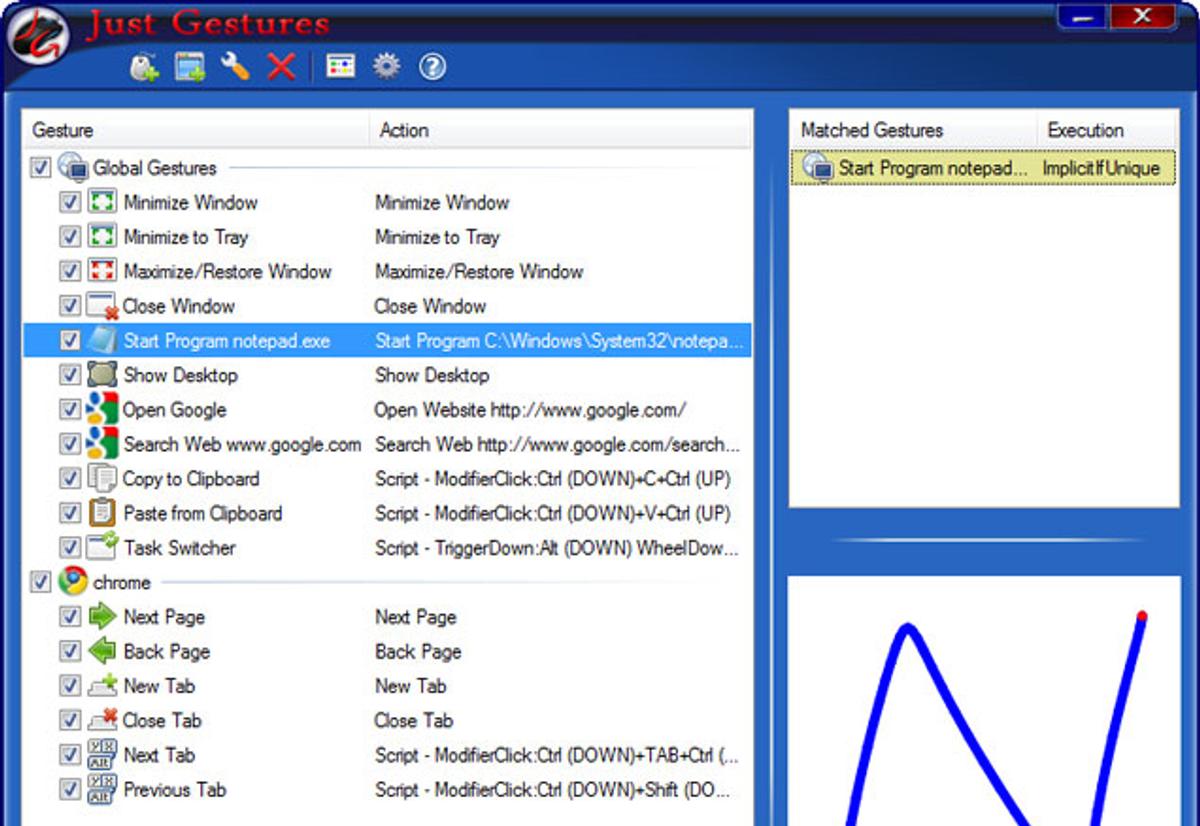Open the settings gear in toolbar
Viewport: 1200px width, 826px height.
coord(386,67)
